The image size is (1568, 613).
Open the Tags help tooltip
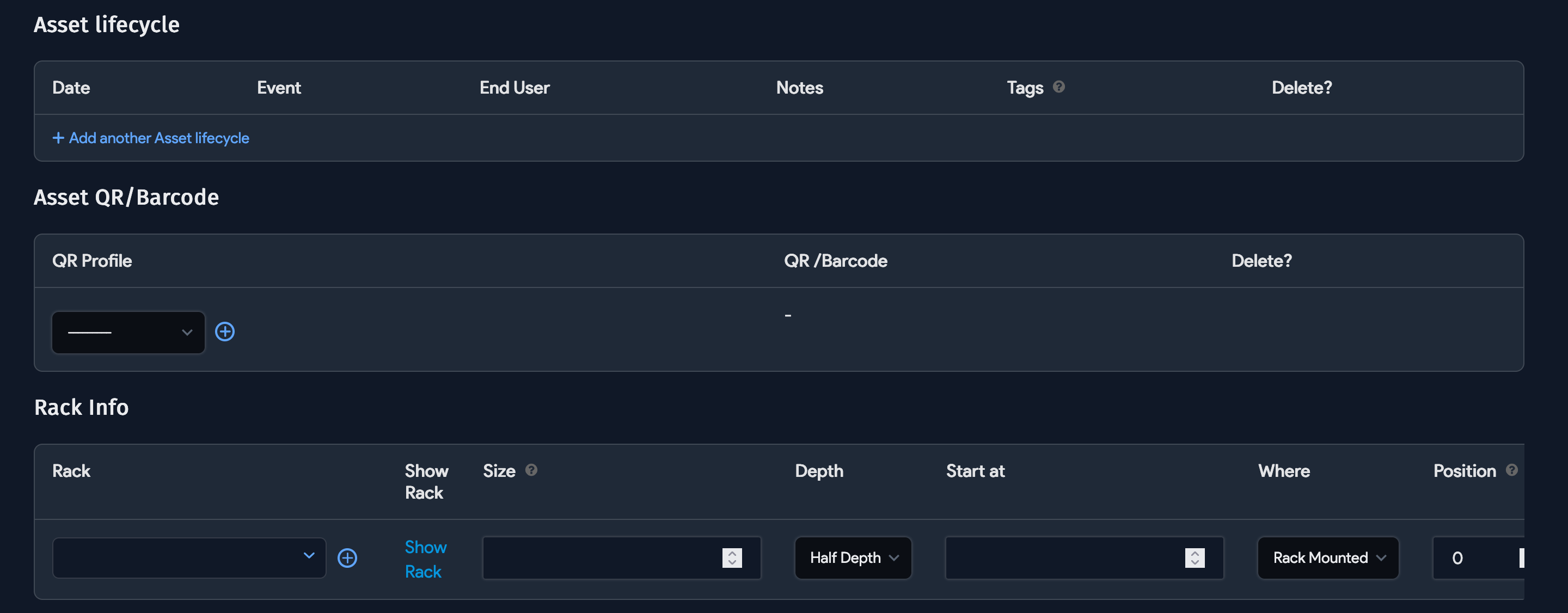tap(1059, 87)
